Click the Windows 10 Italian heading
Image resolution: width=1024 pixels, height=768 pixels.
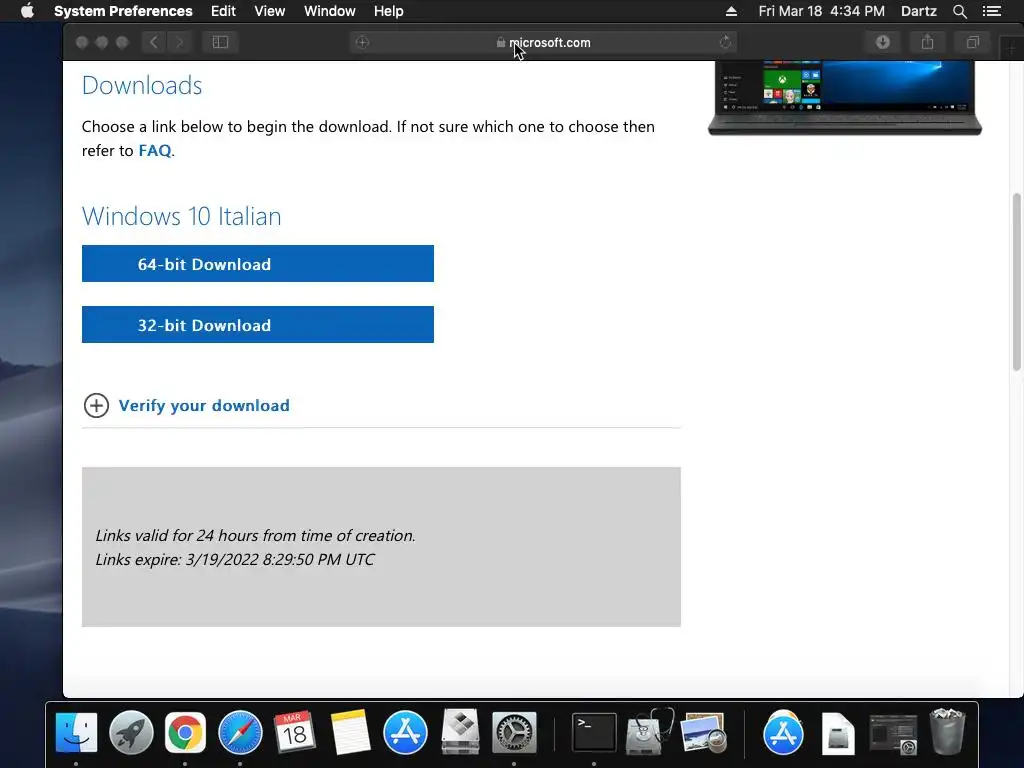point(182,216)
